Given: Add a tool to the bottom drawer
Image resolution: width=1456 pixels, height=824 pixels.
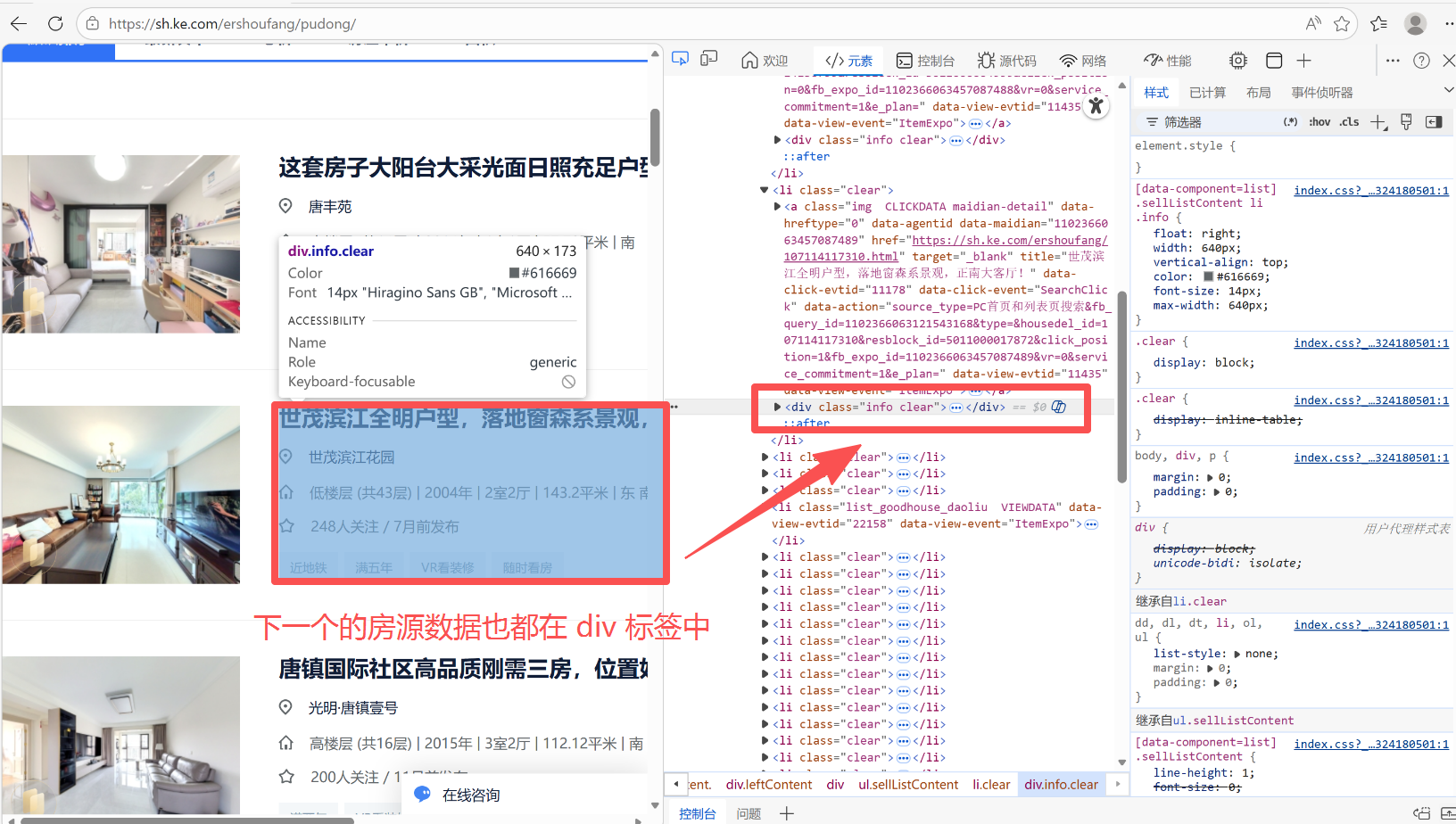Looking at the screenshot, I should [786, 813].
